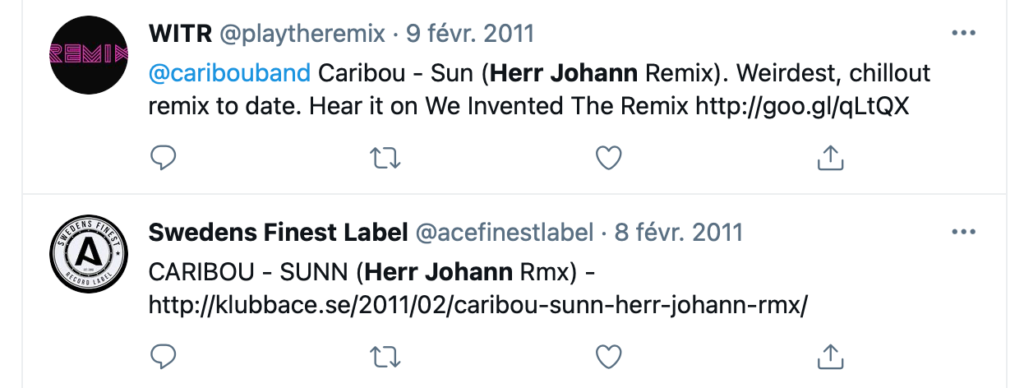Reply to the Swedens Finest Label tweet
The image size is (1024, 388).
(163, 357)
